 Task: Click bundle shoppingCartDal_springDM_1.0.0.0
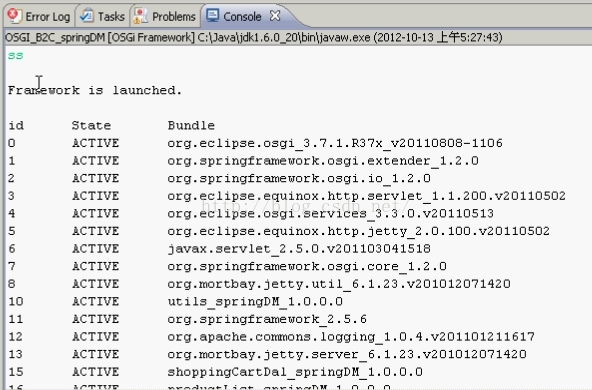[x=295, y=372]
